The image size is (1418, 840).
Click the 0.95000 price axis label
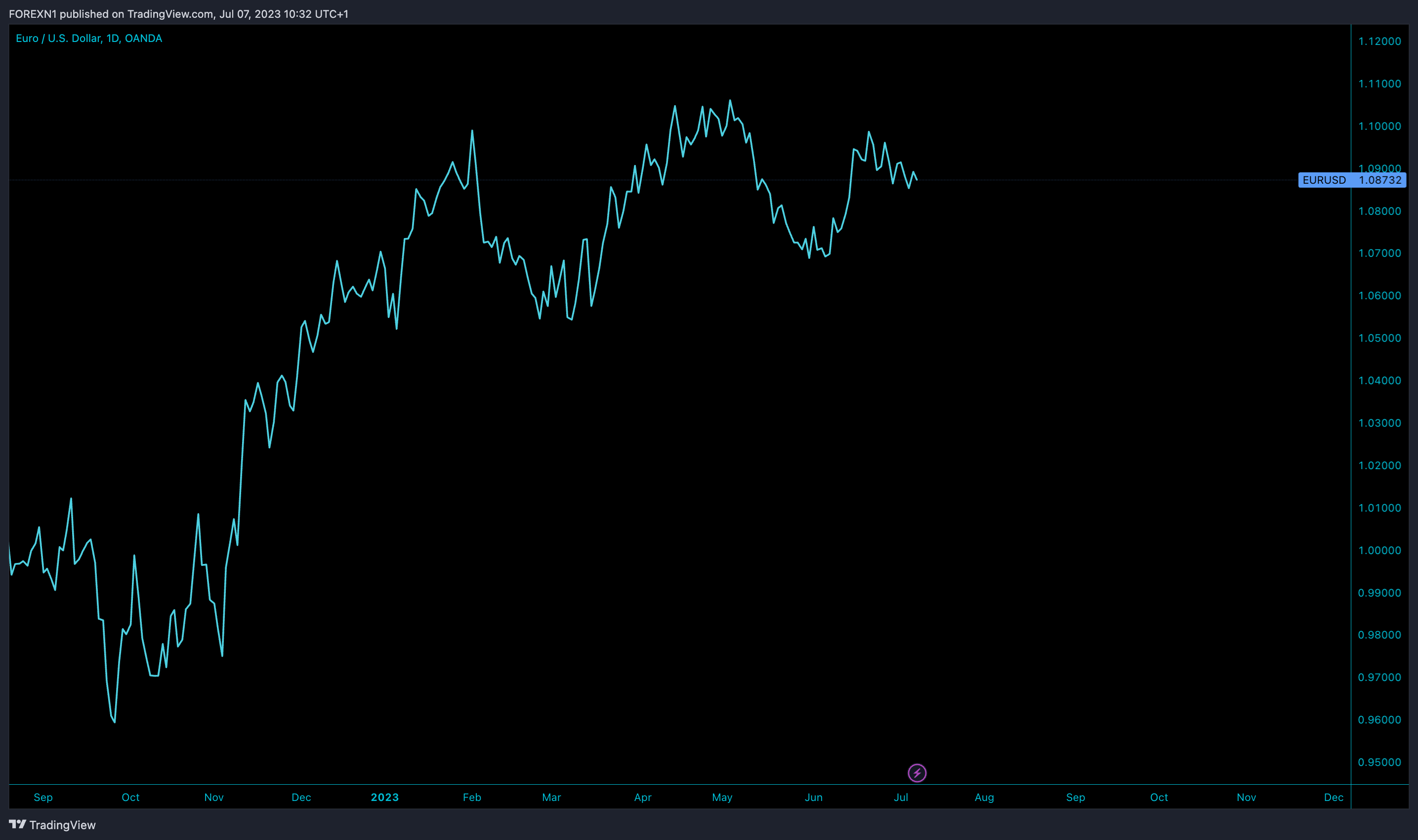1379,762
